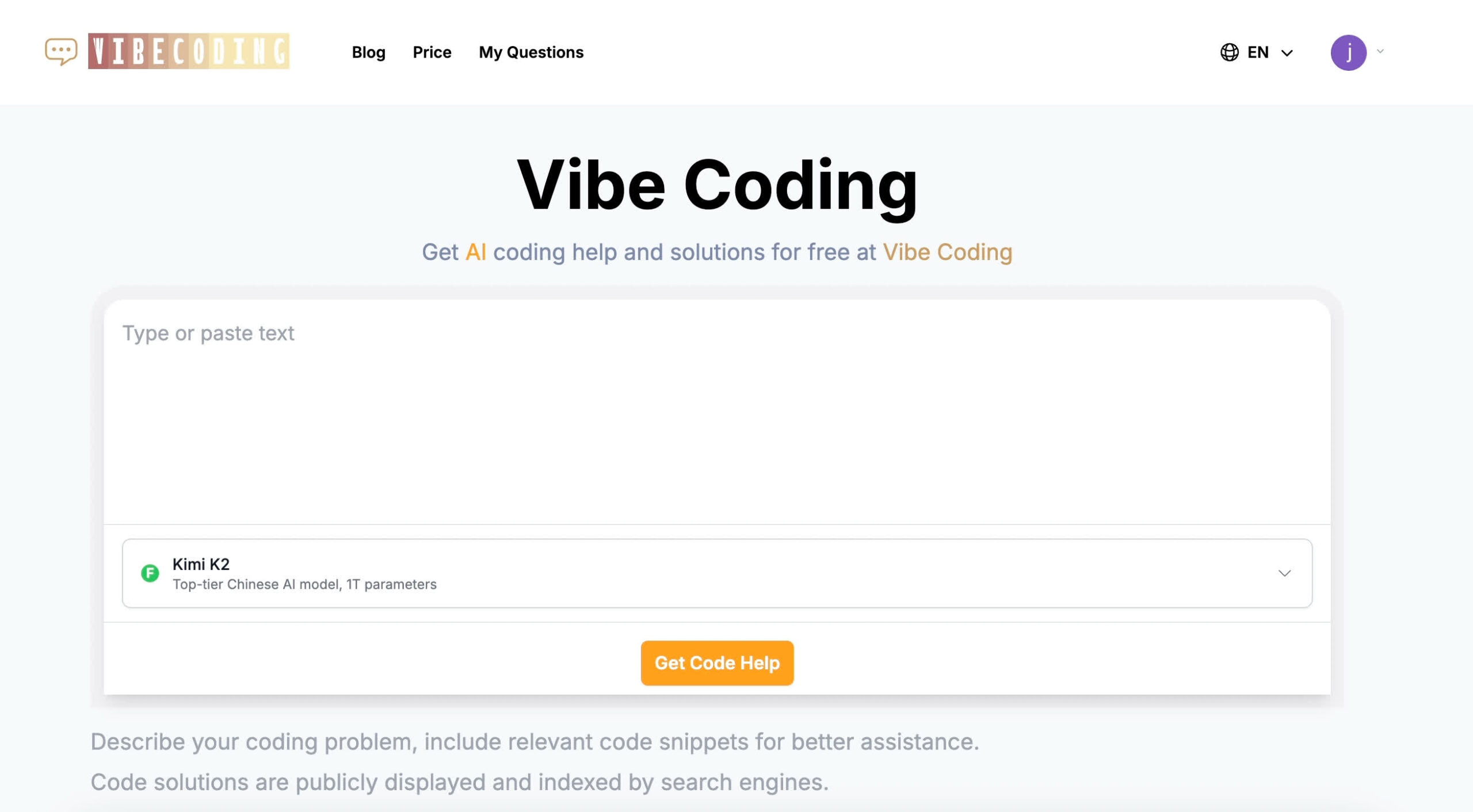Viewport: 1473px width, 812px height.
Task: Click the model selector's chevron arrow
Action: tap(1284, 573)
